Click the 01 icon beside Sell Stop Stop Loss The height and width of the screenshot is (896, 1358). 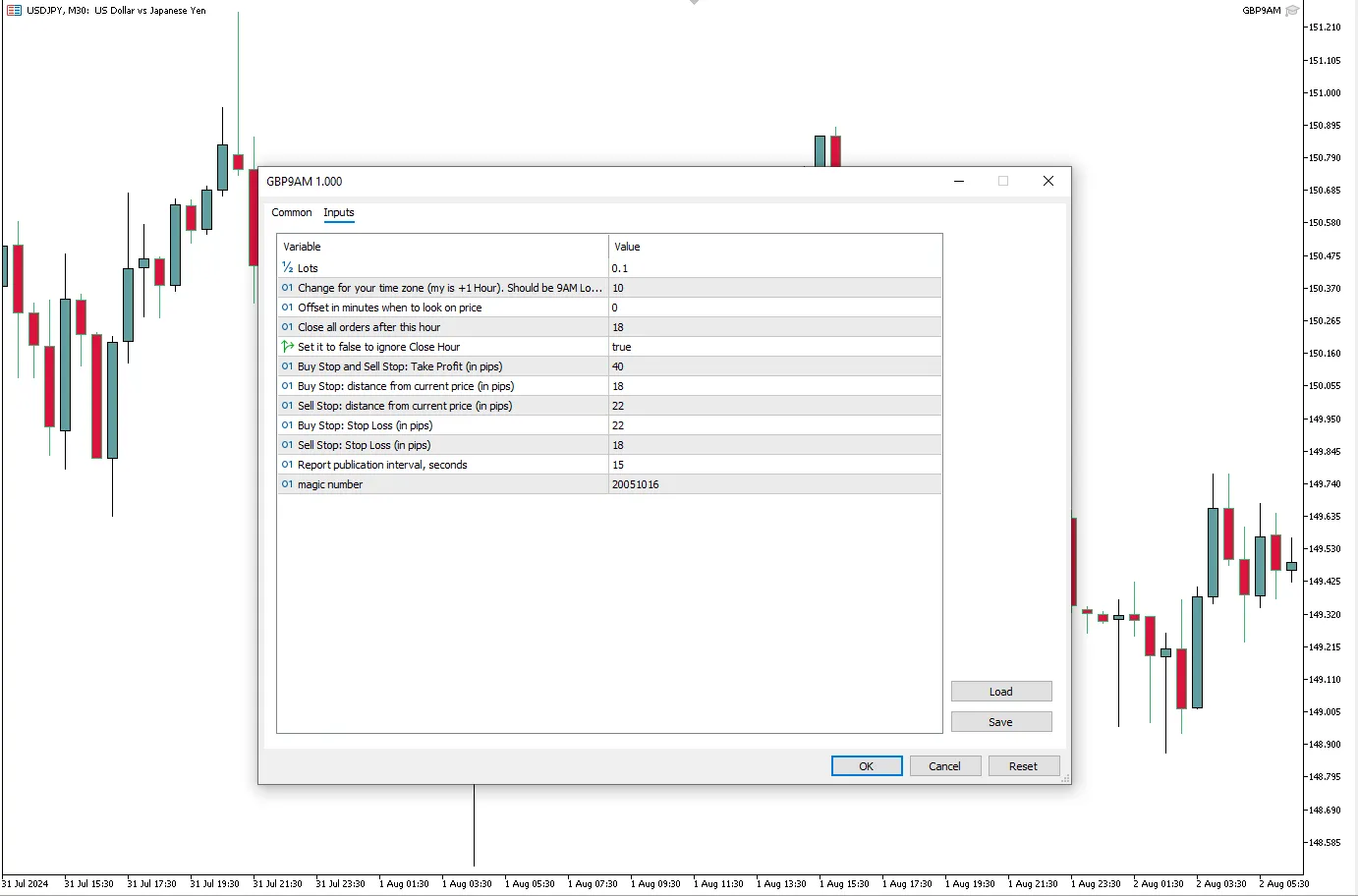coord(287,445)
